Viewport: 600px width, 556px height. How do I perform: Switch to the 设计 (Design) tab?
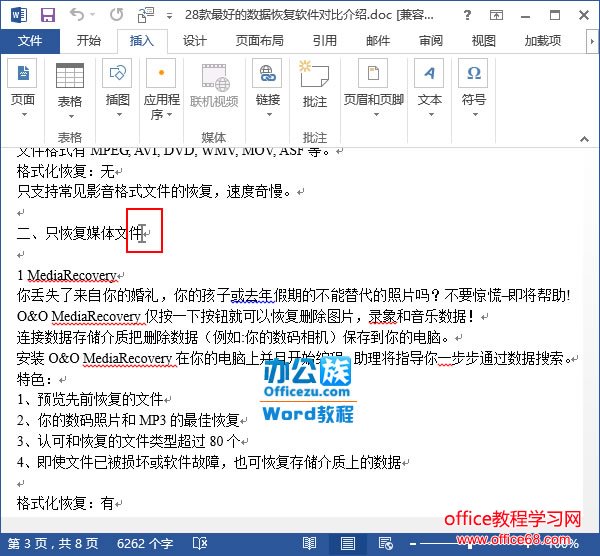[x=194, y=41]
